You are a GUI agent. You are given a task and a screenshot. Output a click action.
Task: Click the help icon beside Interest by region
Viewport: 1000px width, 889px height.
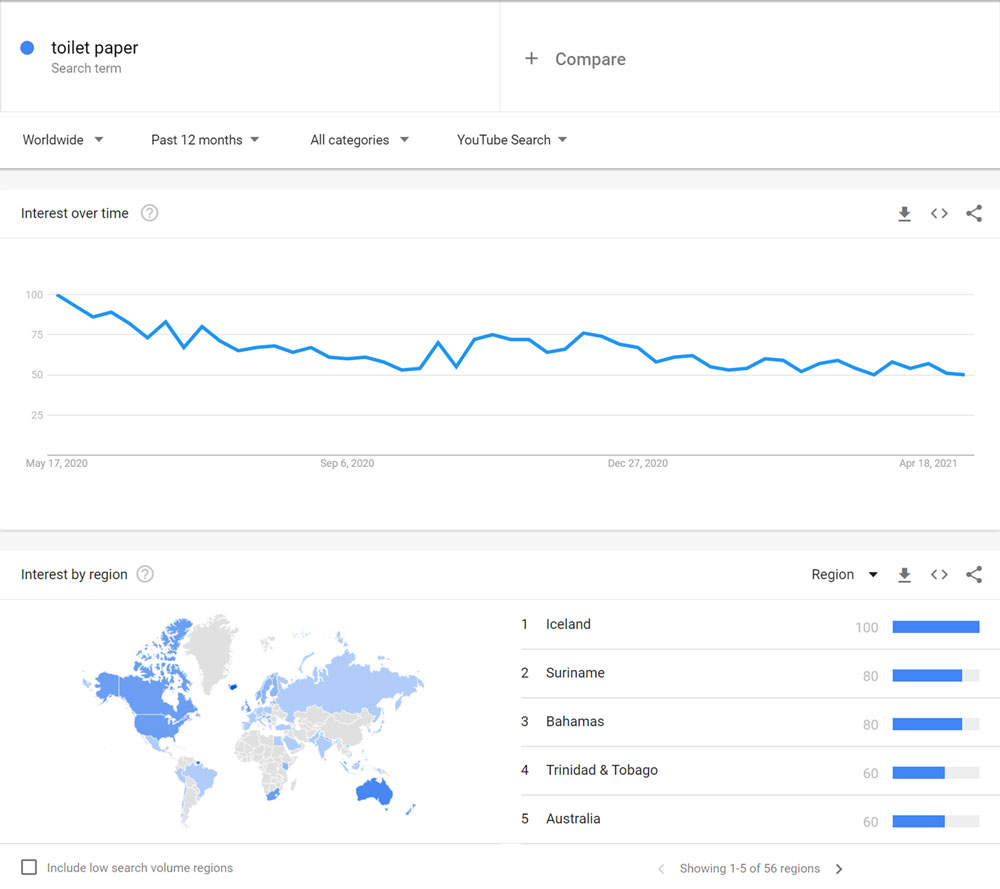[145, 574]
